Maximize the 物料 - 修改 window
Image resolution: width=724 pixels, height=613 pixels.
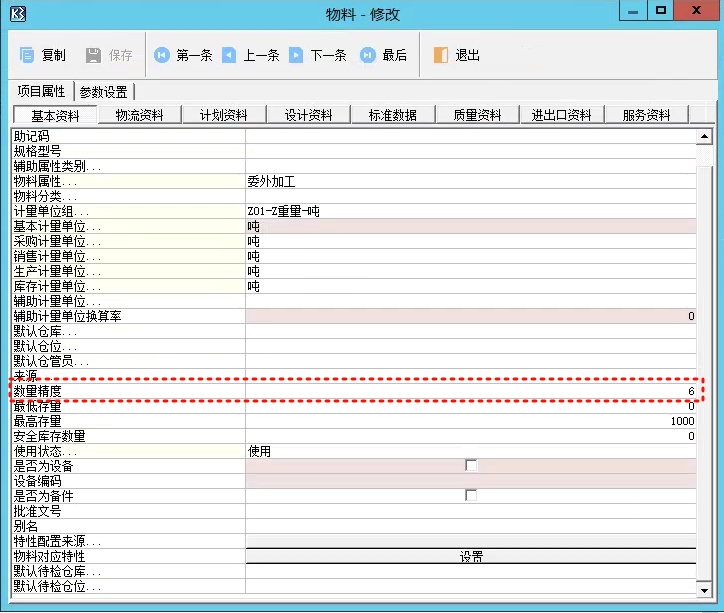point(661,11)
